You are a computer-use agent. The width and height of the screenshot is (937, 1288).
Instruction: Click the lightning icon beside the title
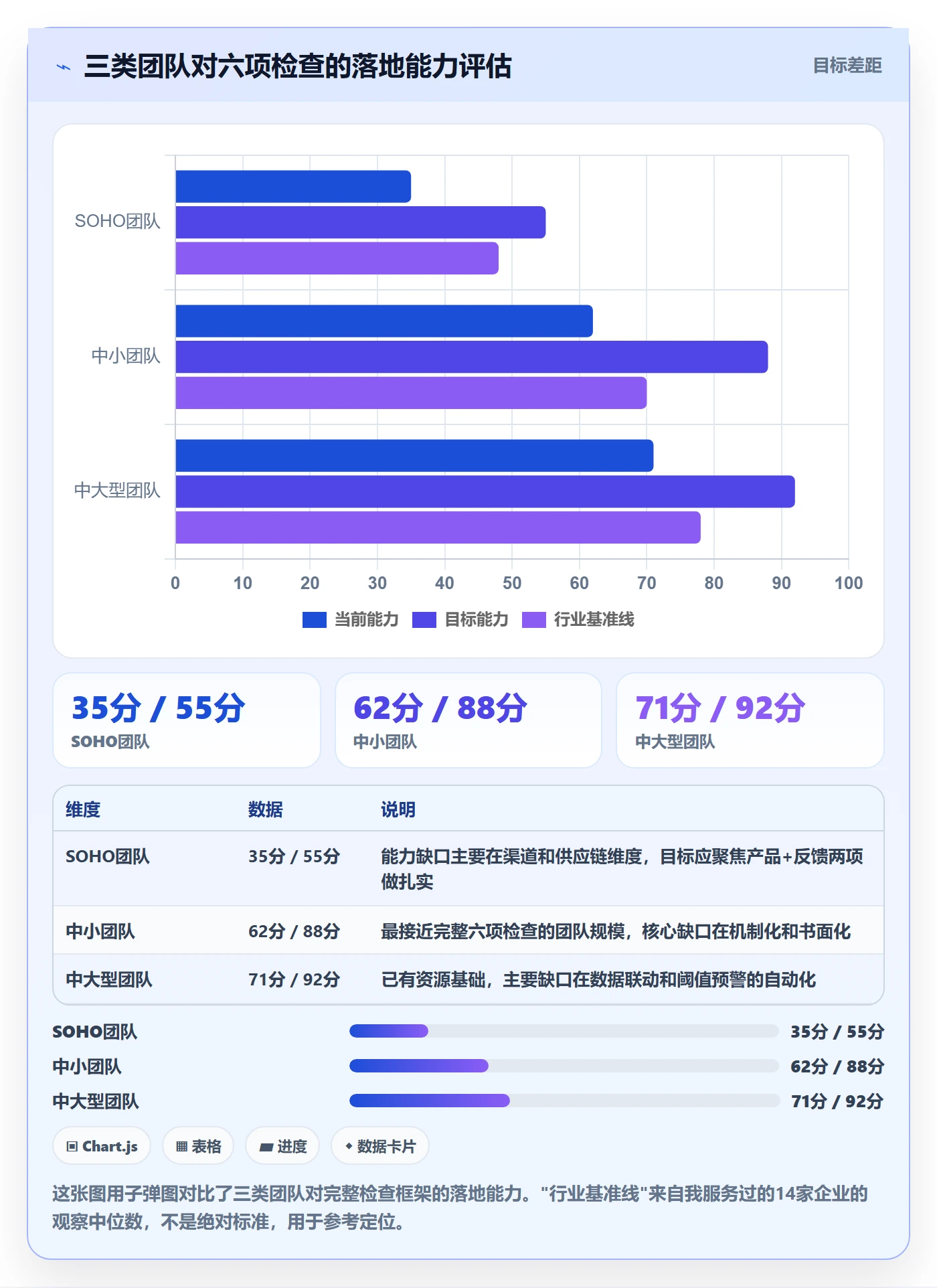pyautogui.click(x=64, y=67)
